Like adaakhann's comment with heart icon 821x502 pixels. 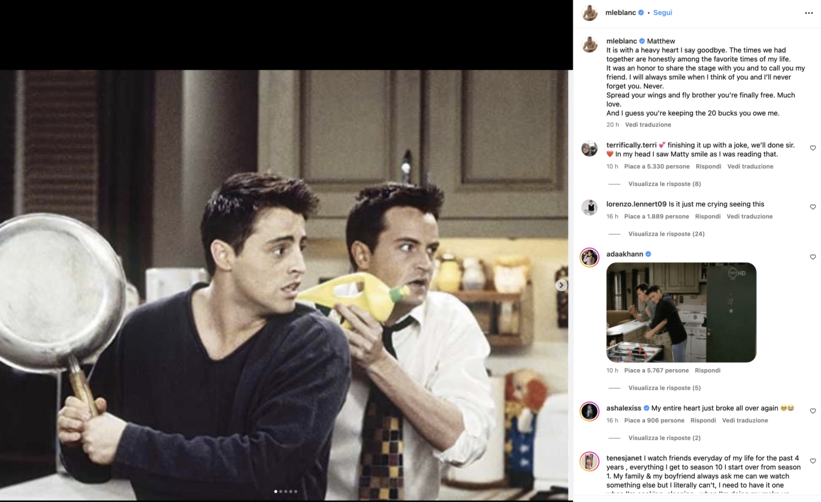(813, 257)
